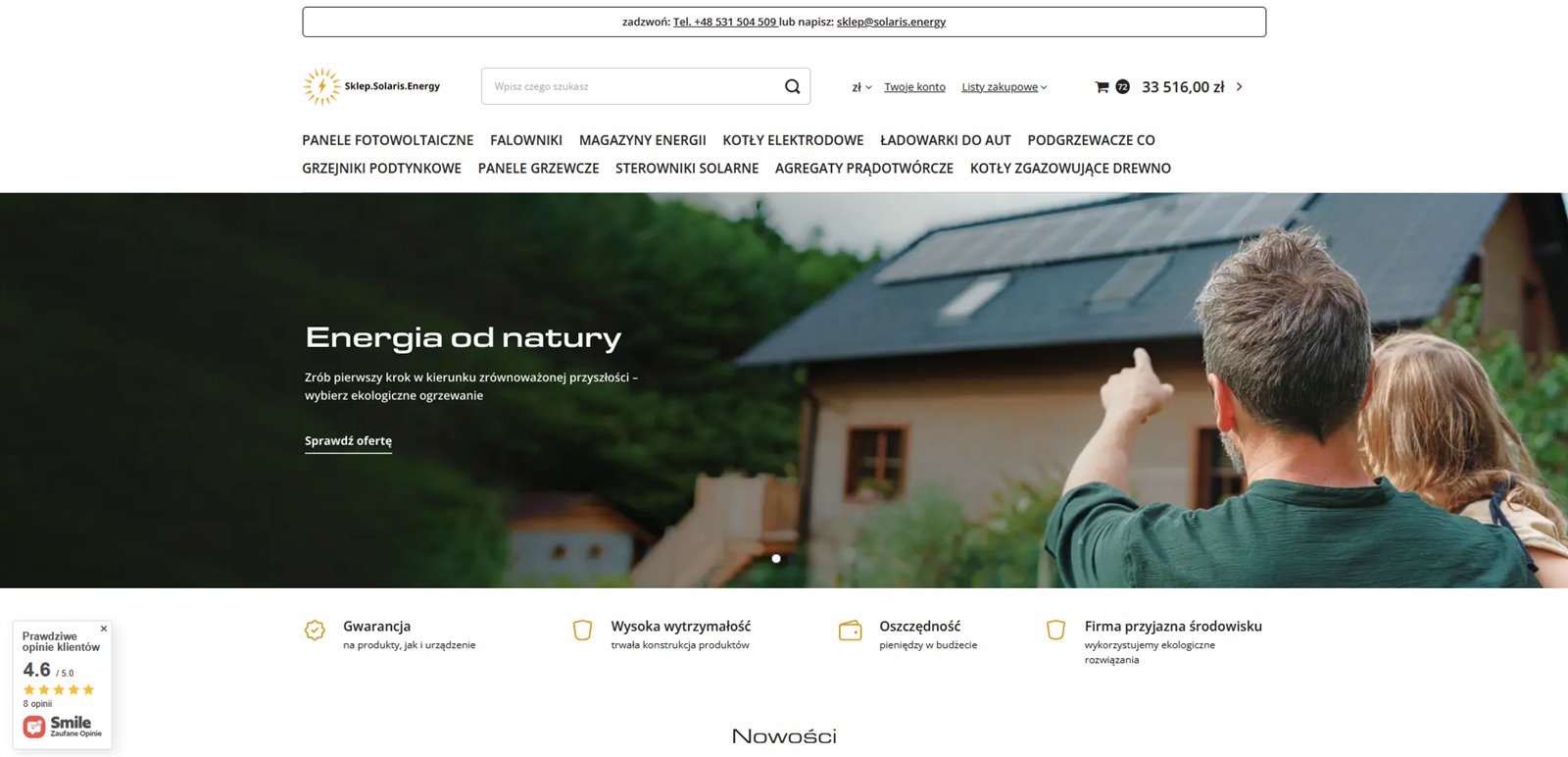Expand cart total arrow next to 33 516,00 zł
The image size is (1568, 757).
[1240, 86]
